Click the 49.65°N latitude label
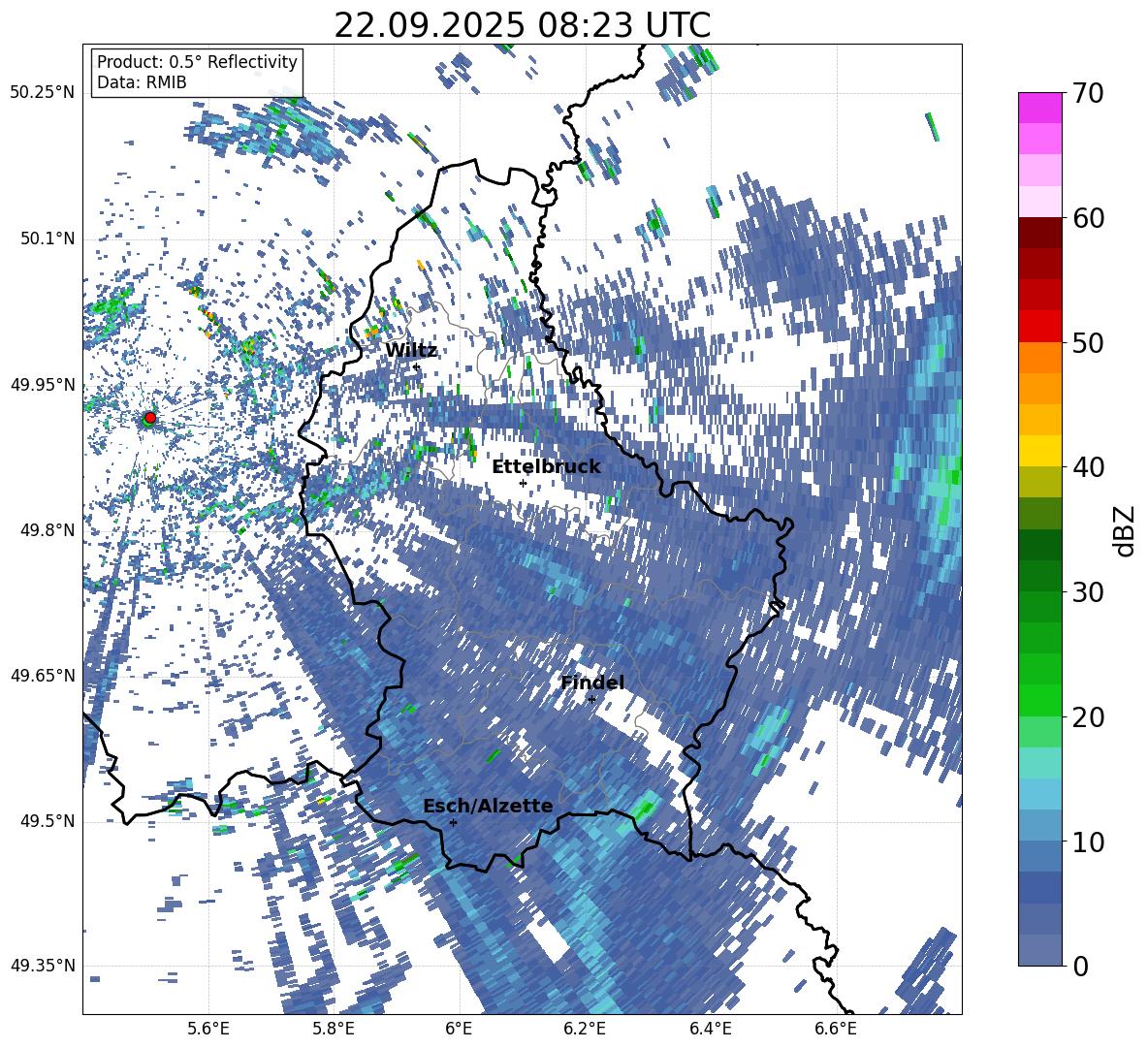Screen dimensions: 1148x1048 coord(43,675)
